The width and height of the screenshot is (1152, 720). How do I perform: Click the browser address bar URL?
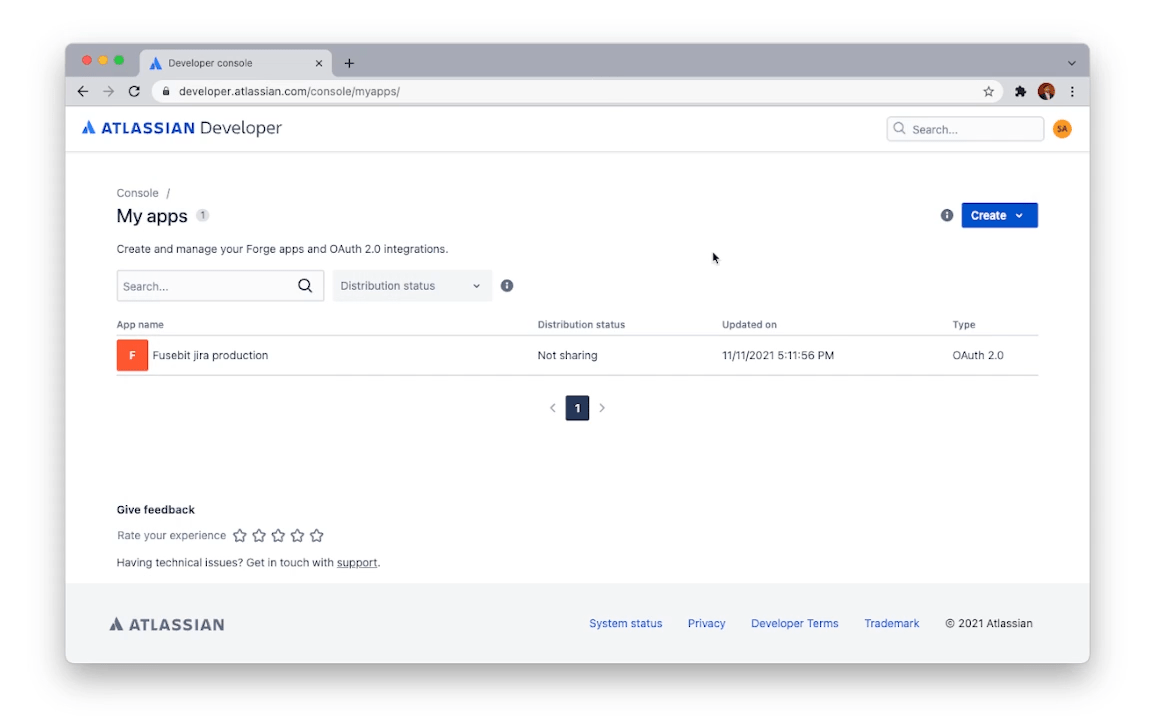pos(289,91)
